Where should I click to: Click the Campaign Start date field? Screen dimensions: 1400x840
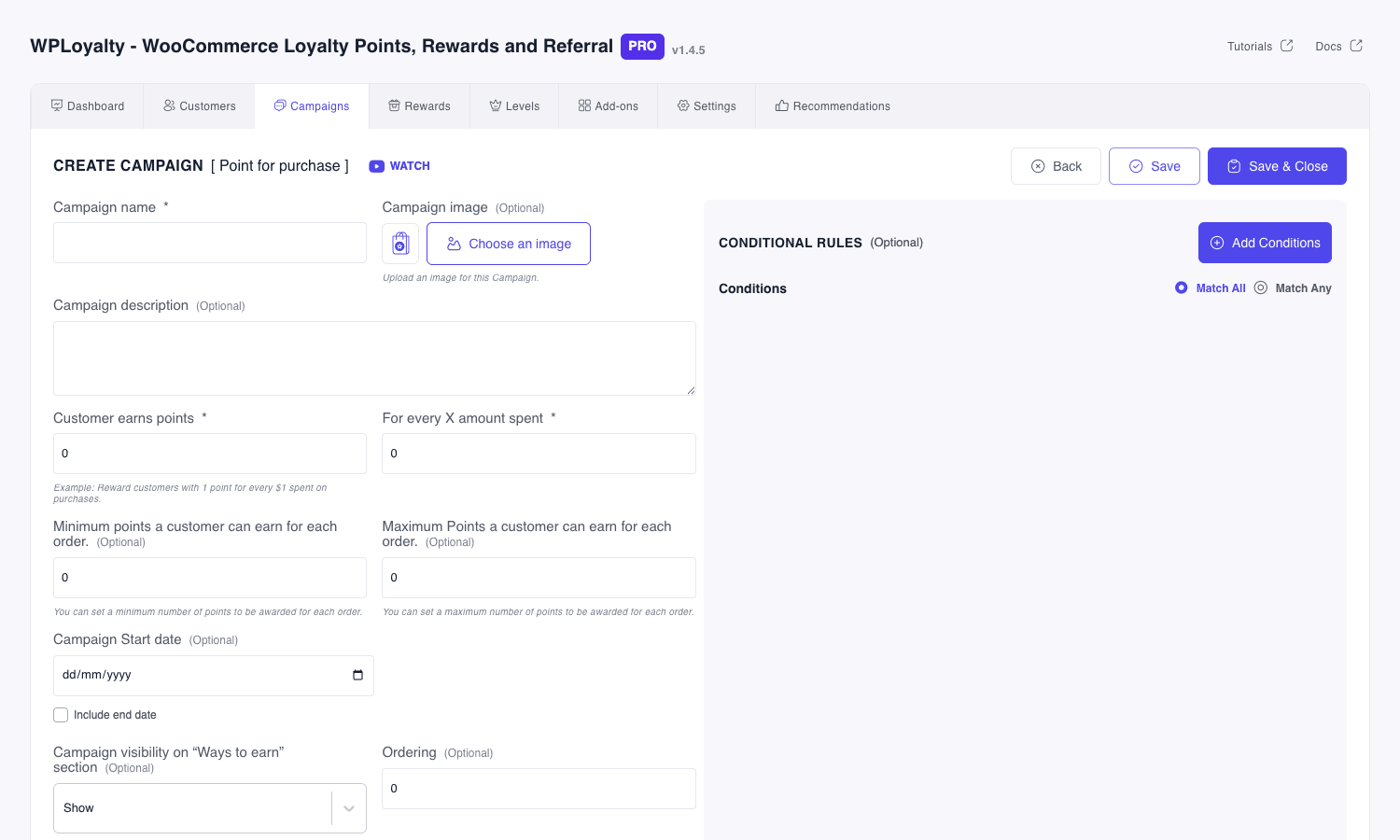(214, 676)
